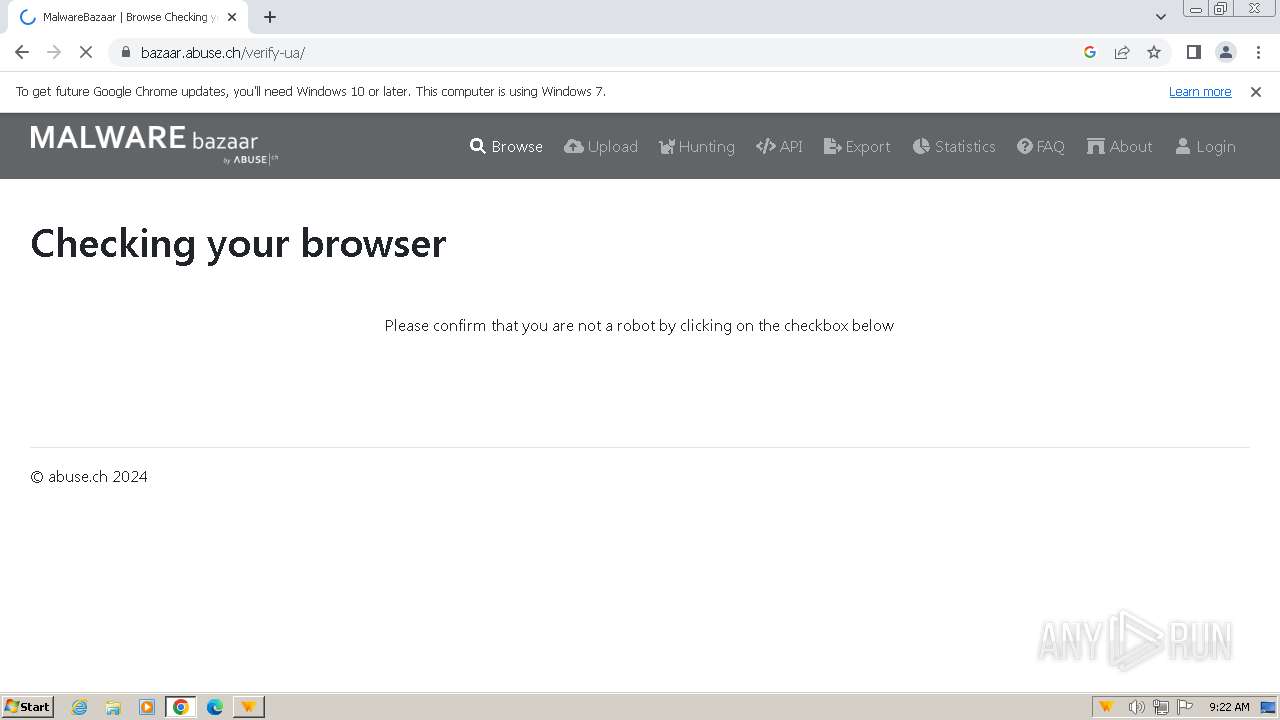
Task: Click the orange tray notification icon
Action: pos(1106,707)
